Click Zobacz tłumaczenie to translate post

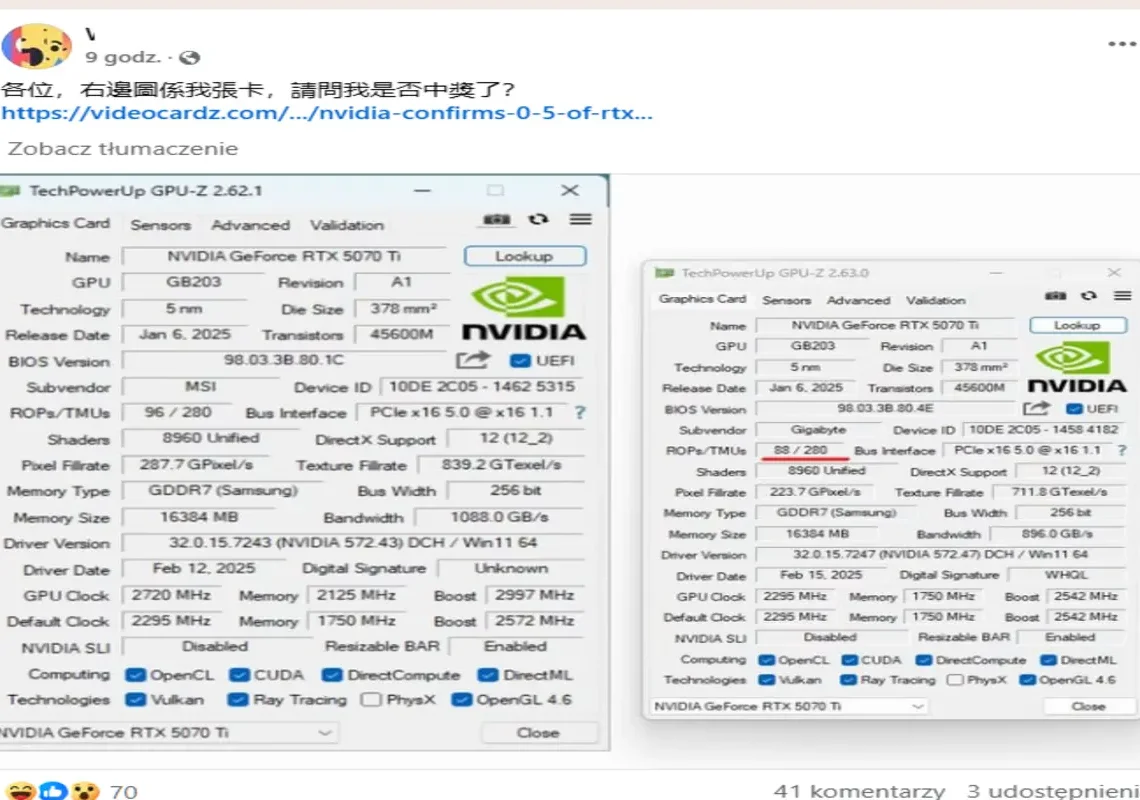point(123,148)
